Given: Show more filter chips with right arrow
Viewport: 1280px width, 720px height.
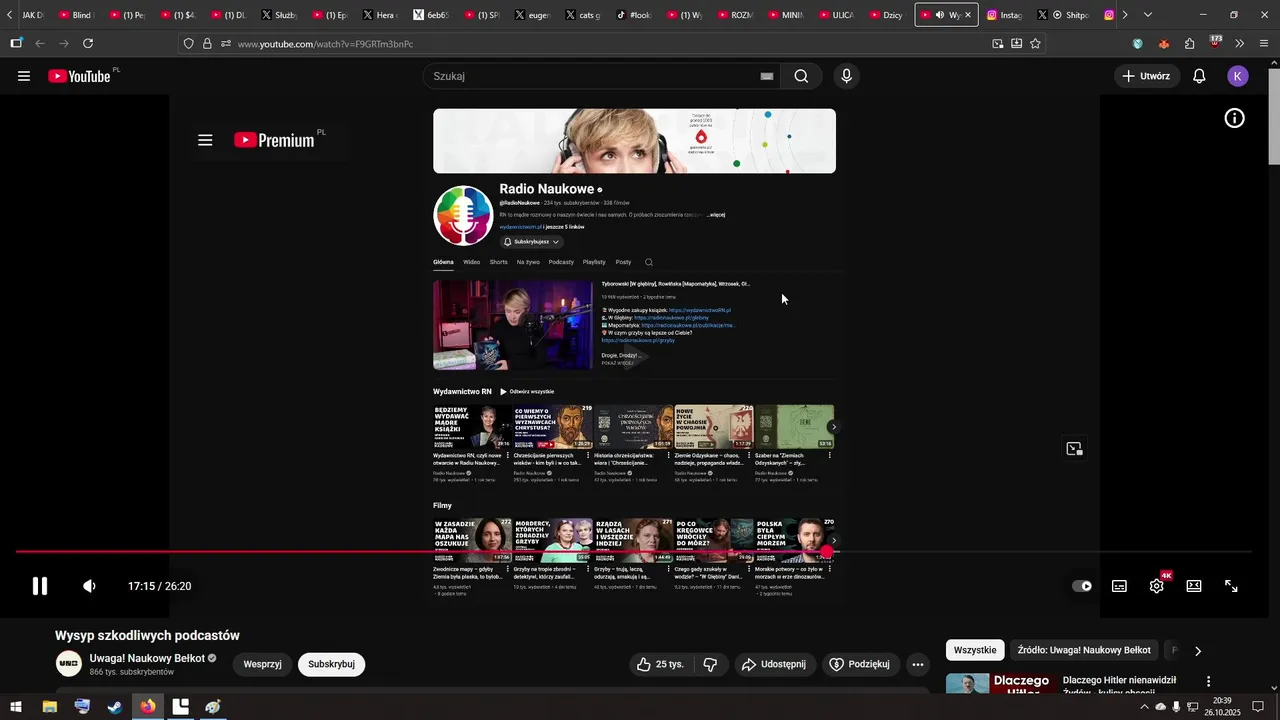Looking at the screenshot, I should pos(1198,651).
